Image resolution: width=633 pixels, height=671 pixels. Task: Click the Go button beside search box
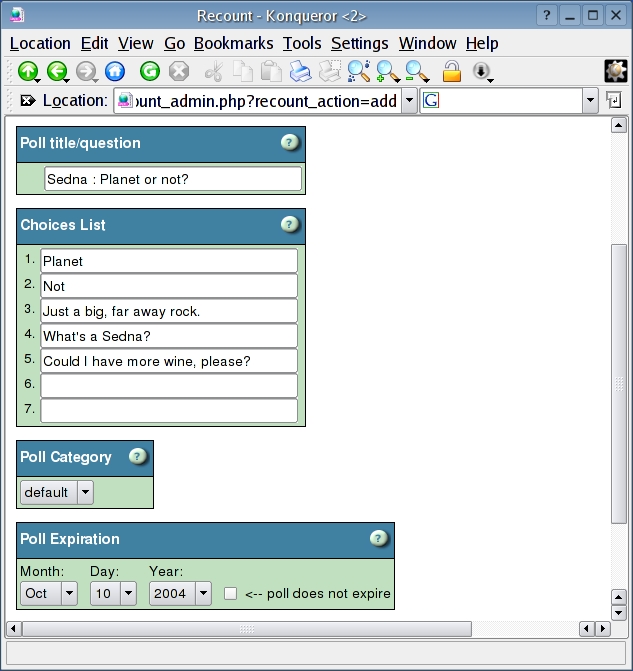pos(613,101)
